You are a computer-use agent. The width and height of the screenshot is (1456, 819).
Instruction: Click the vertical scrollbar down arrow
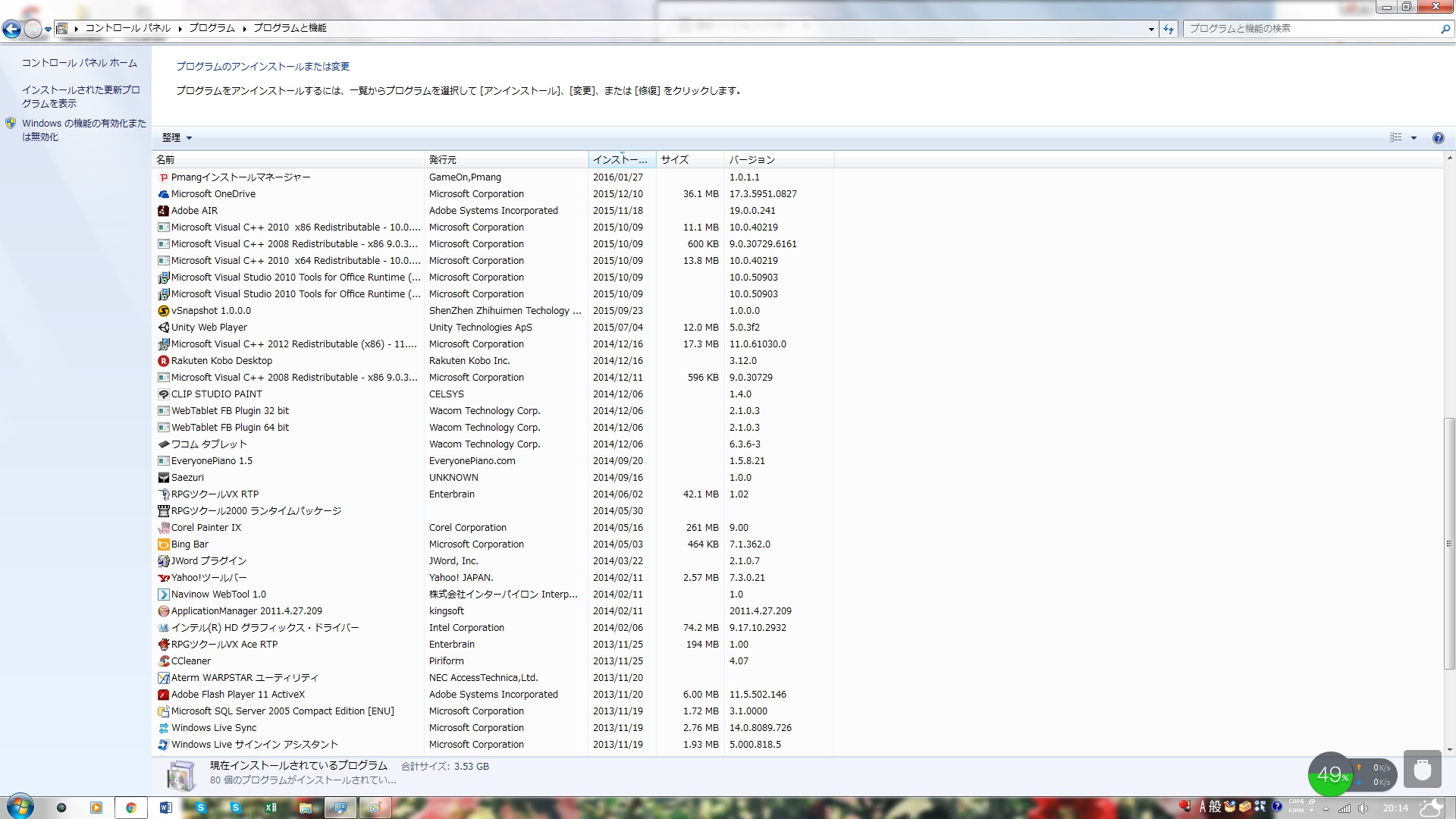coord(1449,750)
